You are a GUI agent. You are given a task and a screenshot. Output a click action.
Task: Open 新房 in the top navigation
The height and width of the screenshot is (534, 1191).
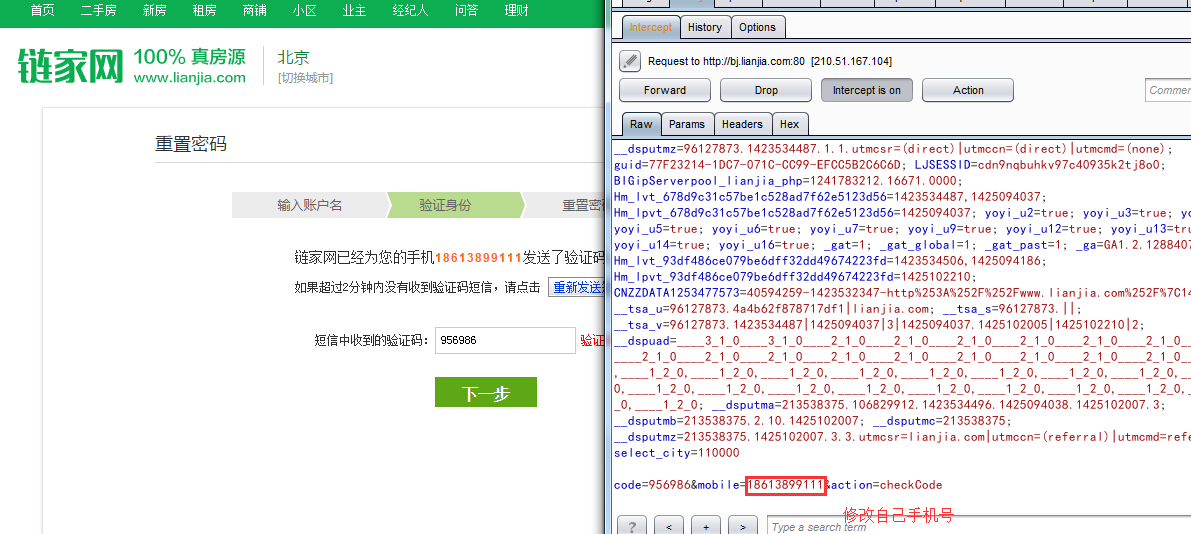tap(155, 10)
